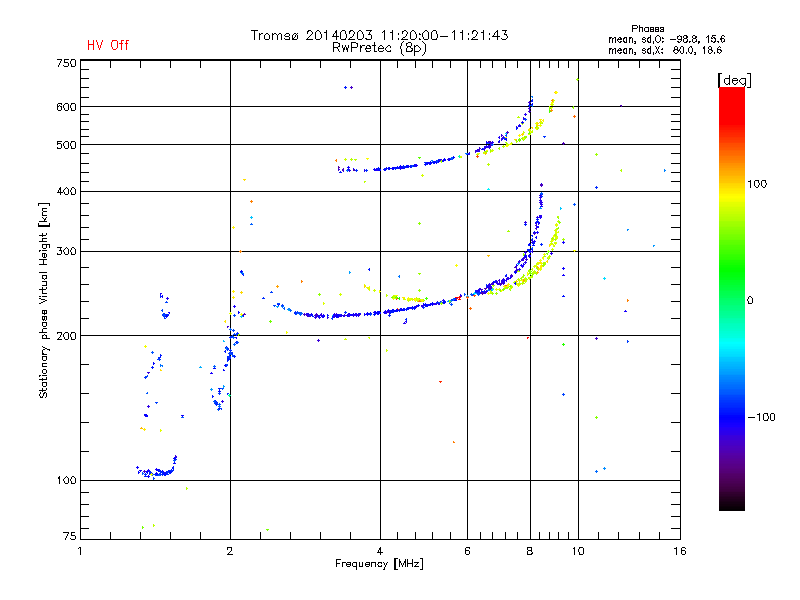Select the 'mean, sd,X: 80.0, 18.6' statistic

[x=665, y=50]
